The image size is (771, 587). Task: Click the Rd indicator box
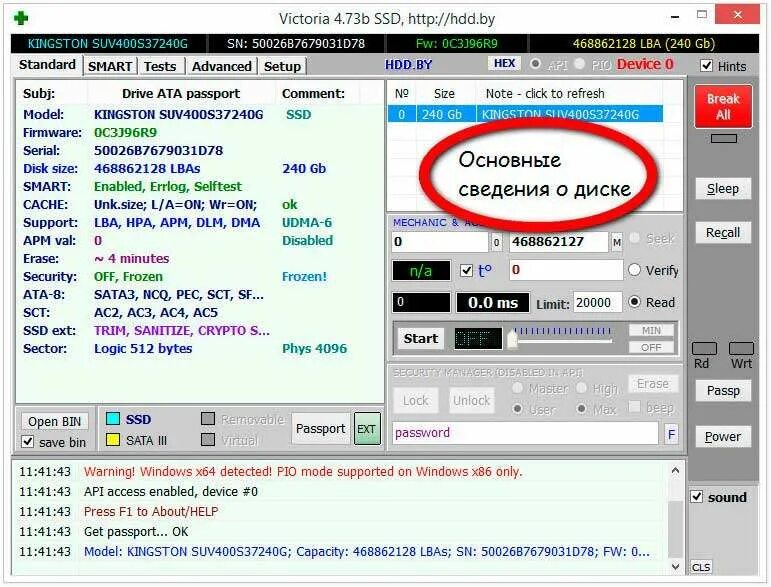704,349
